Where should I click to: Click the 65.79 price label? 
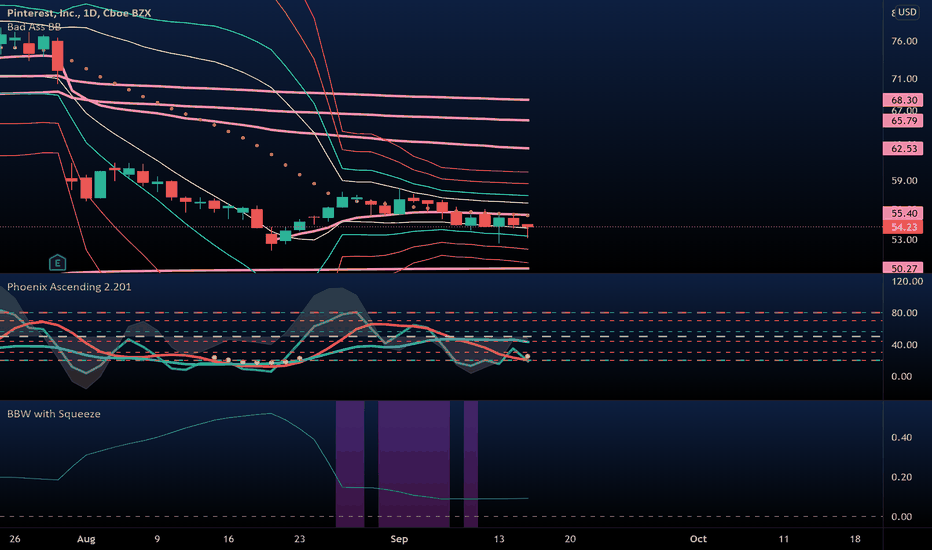(x=903, y=121)
